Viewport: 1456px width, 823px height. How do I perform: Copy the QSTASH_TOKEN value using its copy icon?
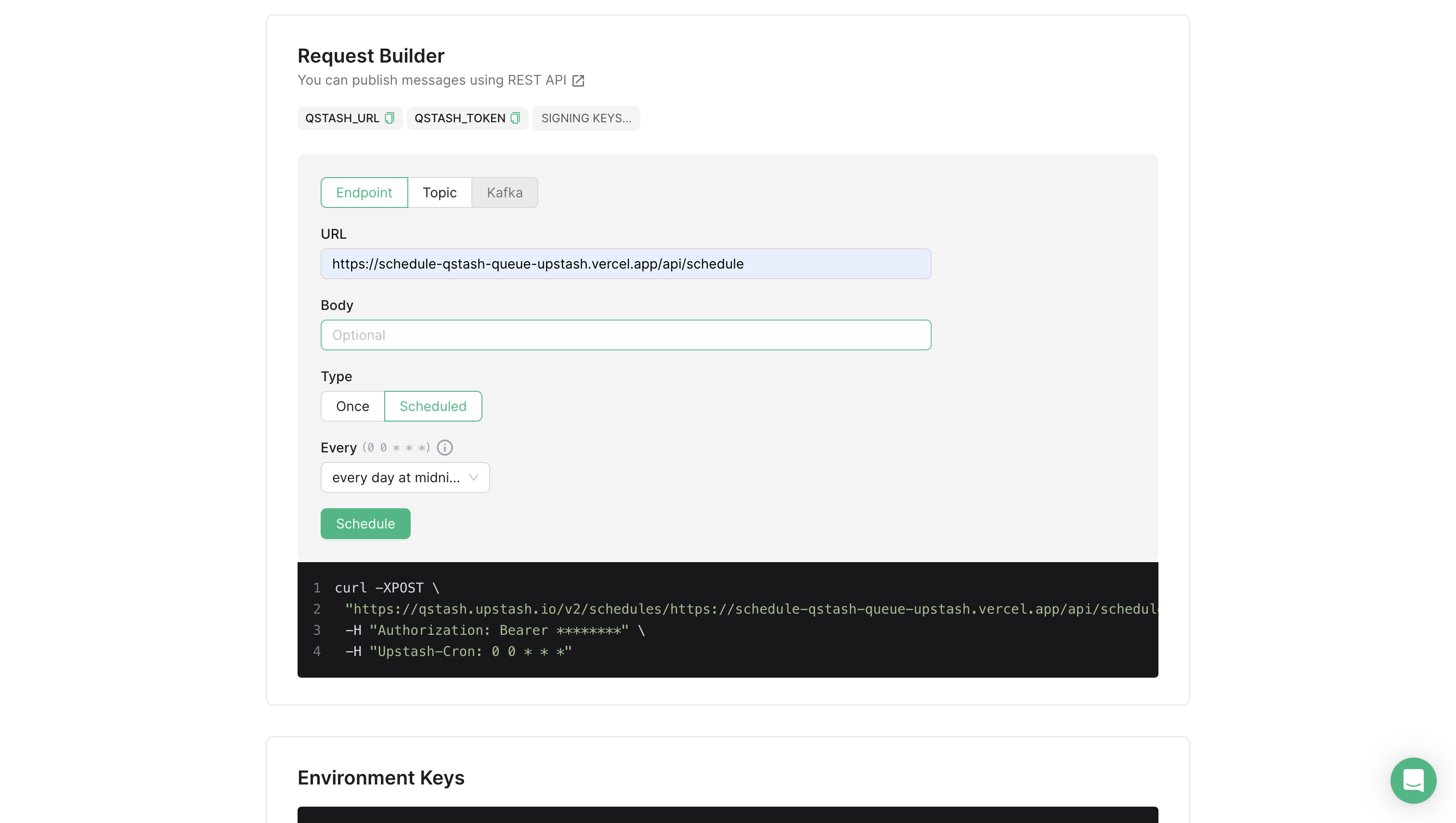click(514, 118)
